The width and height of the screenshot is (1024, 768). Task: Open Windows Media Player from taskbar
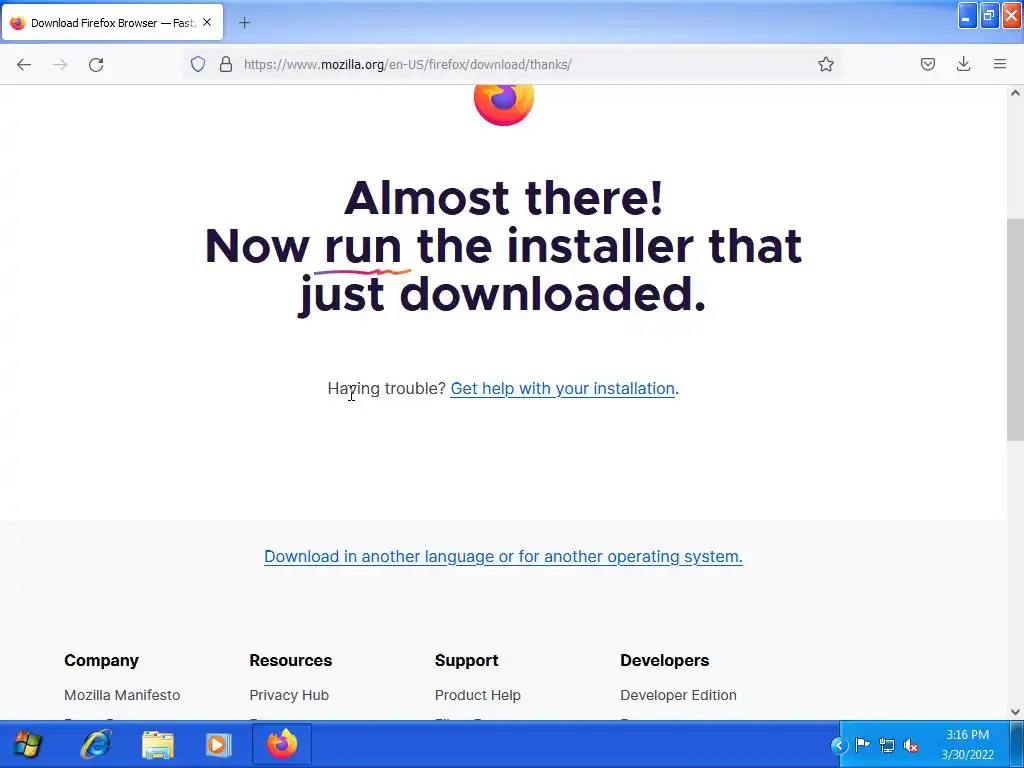pos(219,744)
